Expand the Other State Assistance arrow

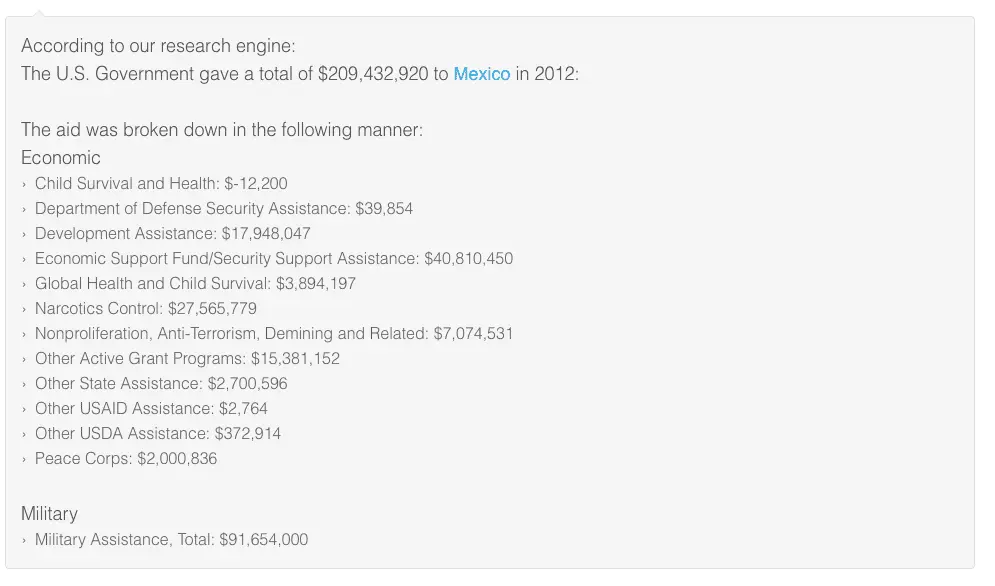coord(24,384)
